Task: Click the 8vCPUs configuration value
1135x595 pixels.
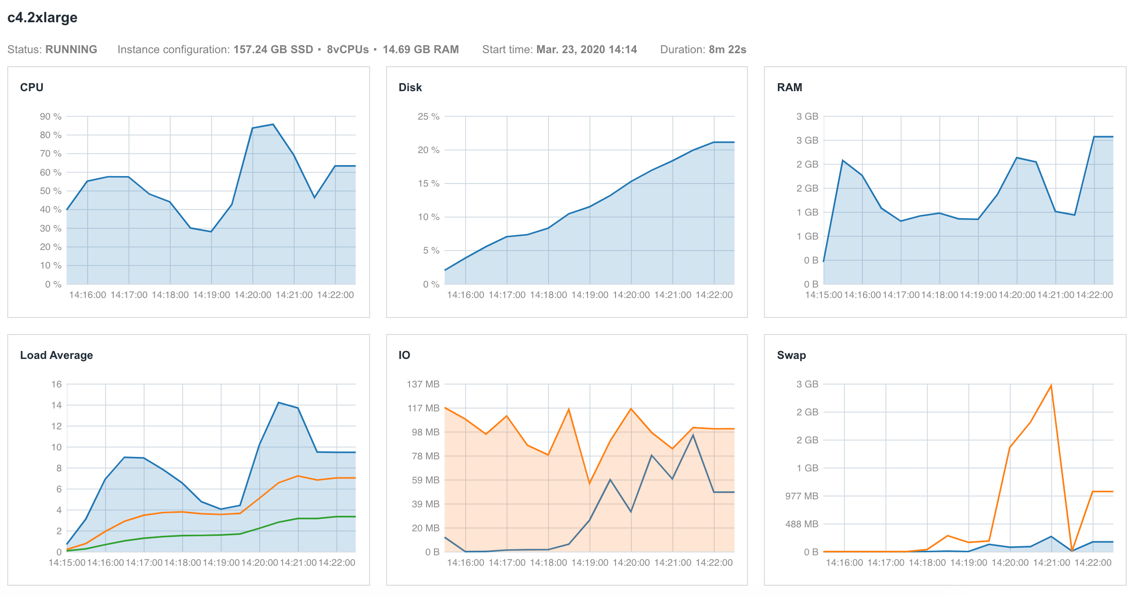Action: (x=347, y=50)
